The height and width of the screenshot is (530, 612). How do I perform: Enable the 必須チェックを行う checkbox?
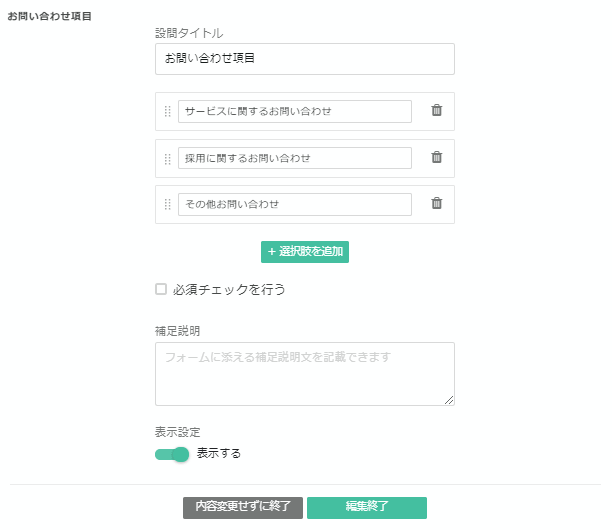pos(161,290)
